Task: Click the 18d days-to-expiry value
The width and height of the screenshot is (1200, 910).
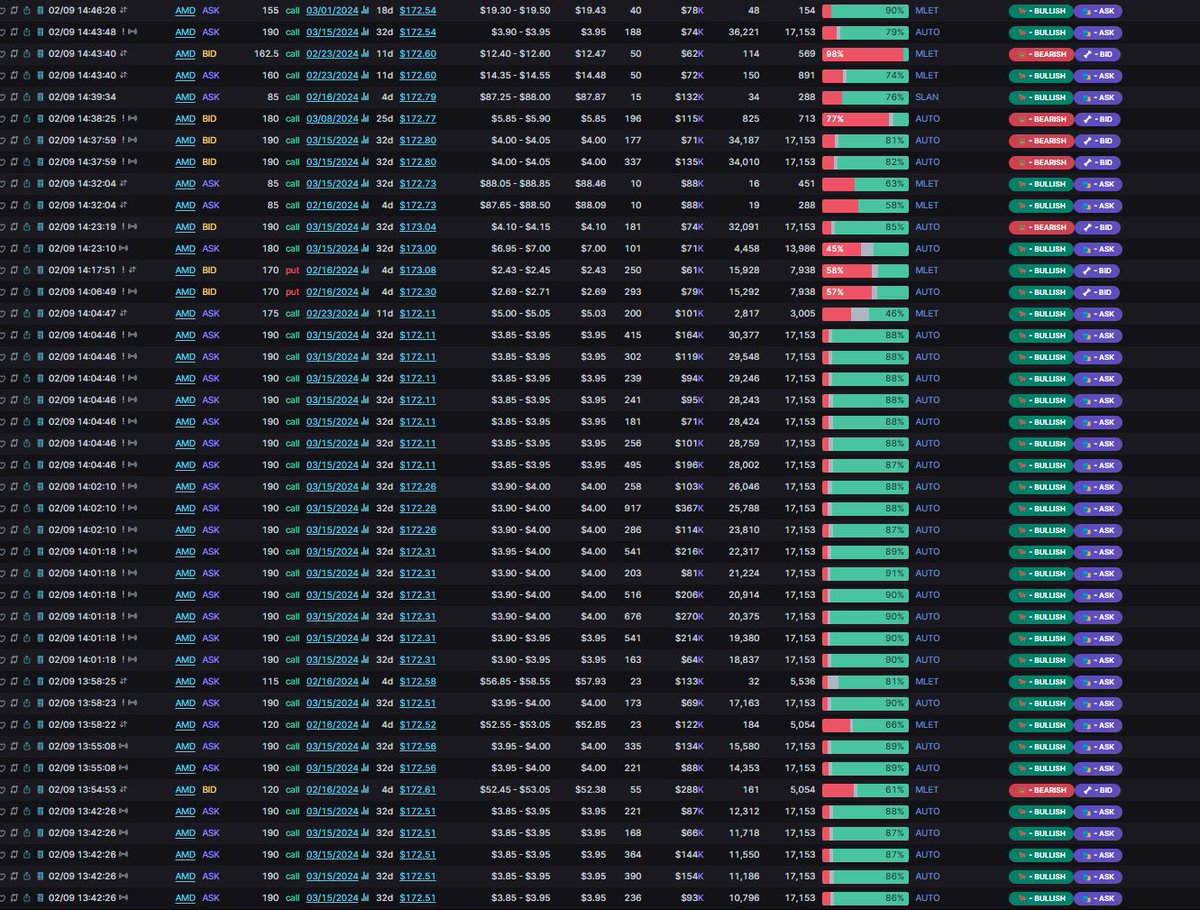Action: [x=384, y=10]
